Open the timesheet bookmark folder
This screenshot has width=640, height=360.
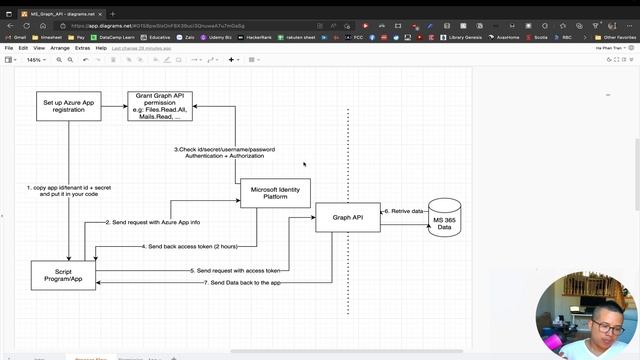tap(47, 37)
